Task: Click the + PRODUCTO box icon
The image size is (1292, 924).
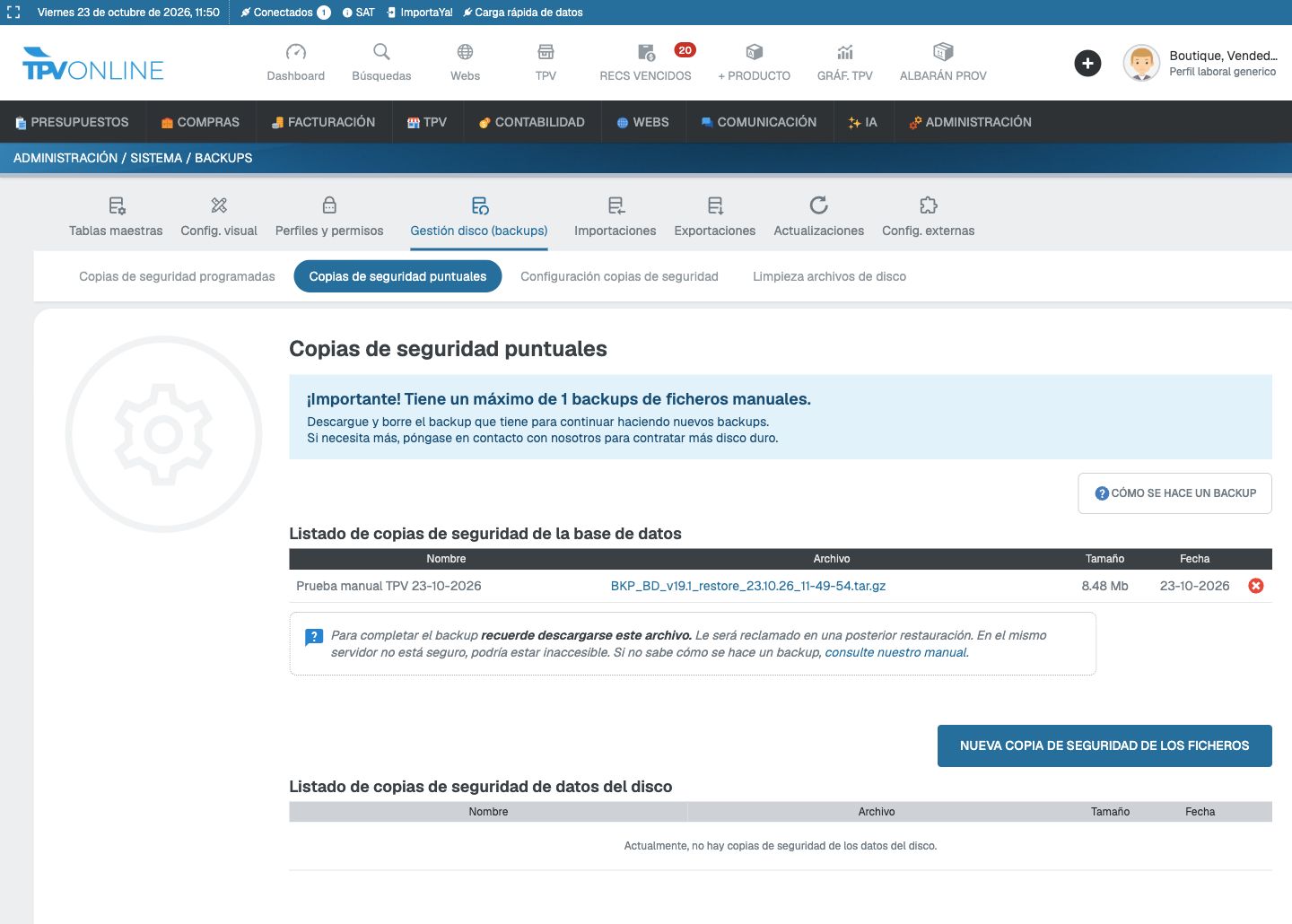Action: point(755,52)
